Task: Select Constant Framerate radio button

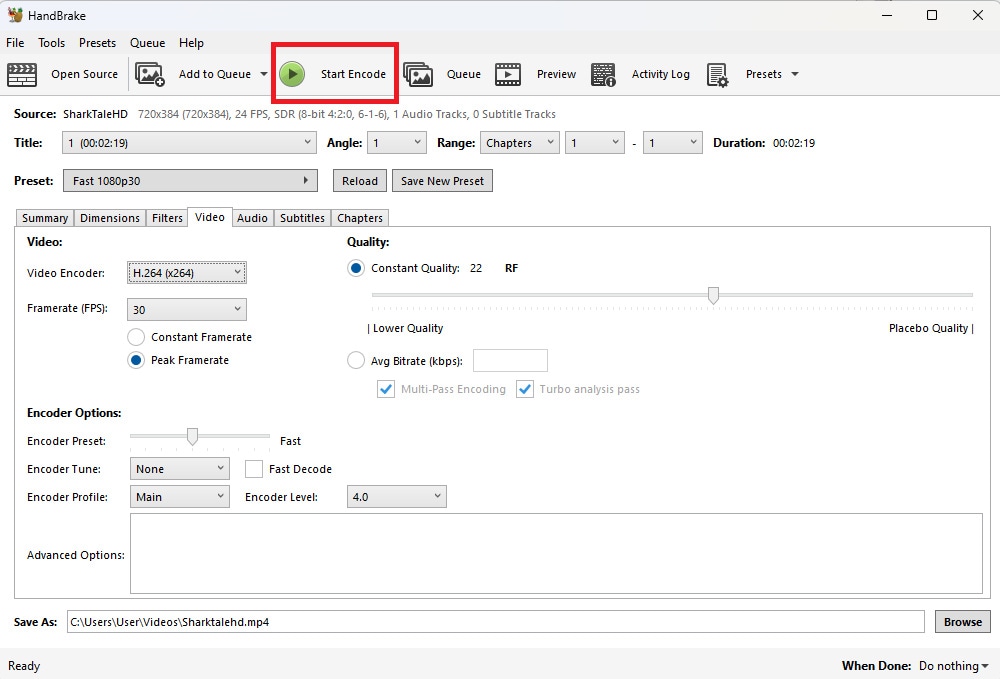Action: pyautogui.click(x=136, y=337)
